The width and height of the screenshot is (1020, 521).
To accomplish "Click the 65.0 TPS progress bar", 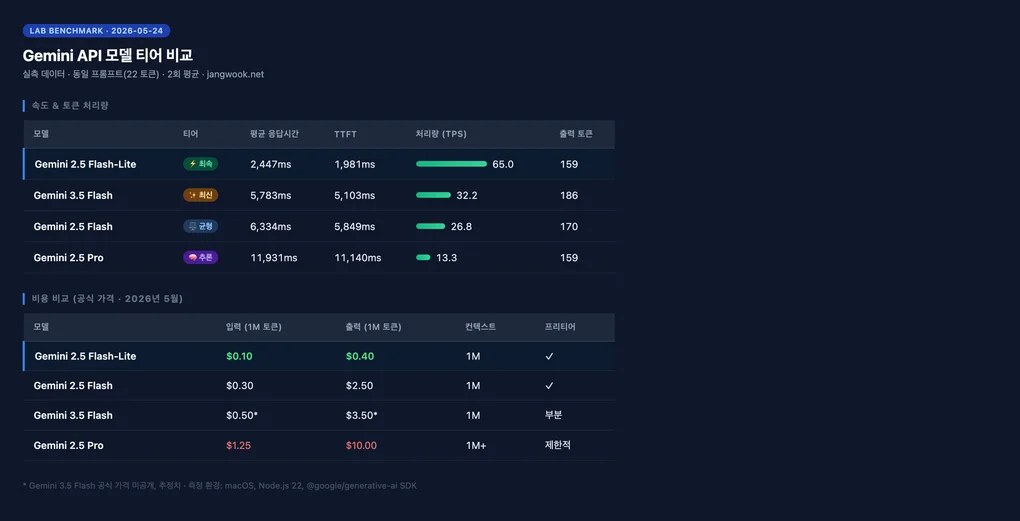I will [451, 164].
